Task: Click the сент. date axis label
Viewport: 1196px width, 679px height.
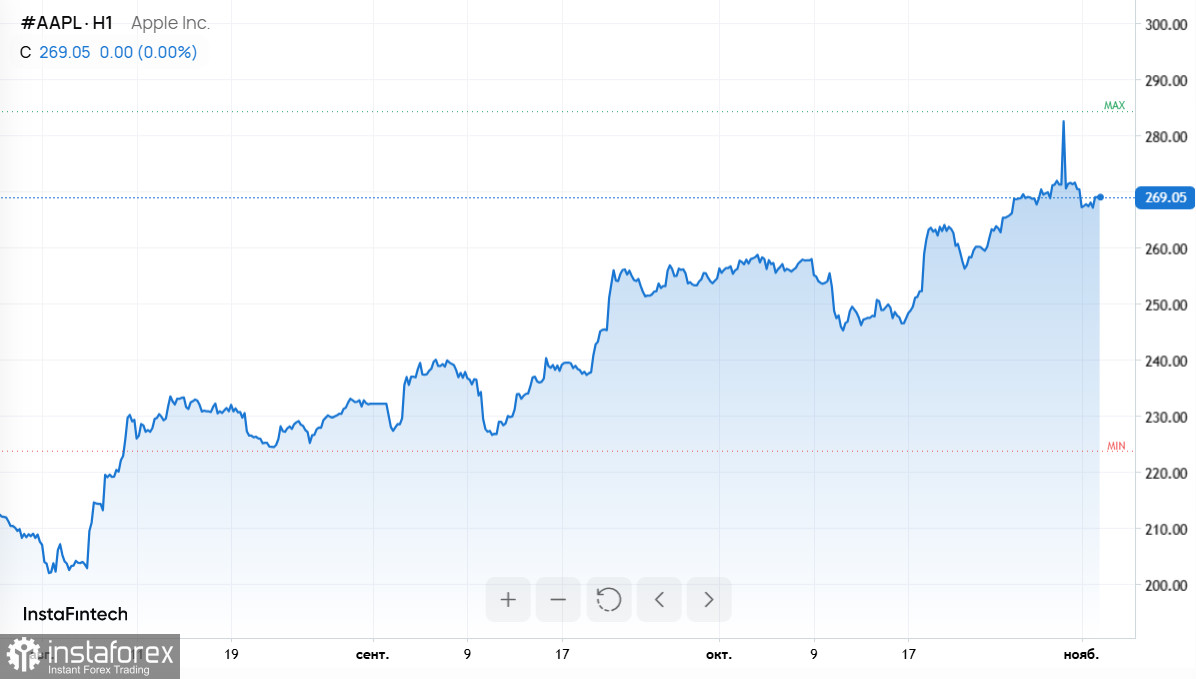Action: tap(372, 655)
